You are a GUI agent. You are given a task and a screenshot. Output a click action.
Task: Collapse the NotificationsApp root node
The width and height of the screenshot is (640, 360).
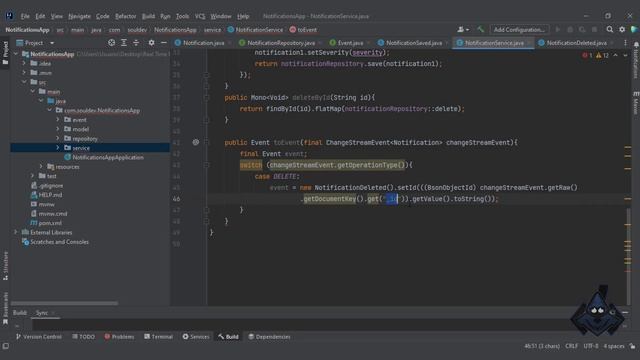(16, 54)
